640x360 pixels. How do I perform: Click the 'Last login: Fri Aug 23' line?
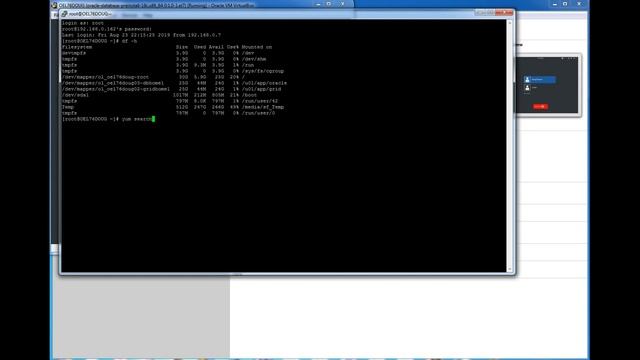[x=141, y=35]
